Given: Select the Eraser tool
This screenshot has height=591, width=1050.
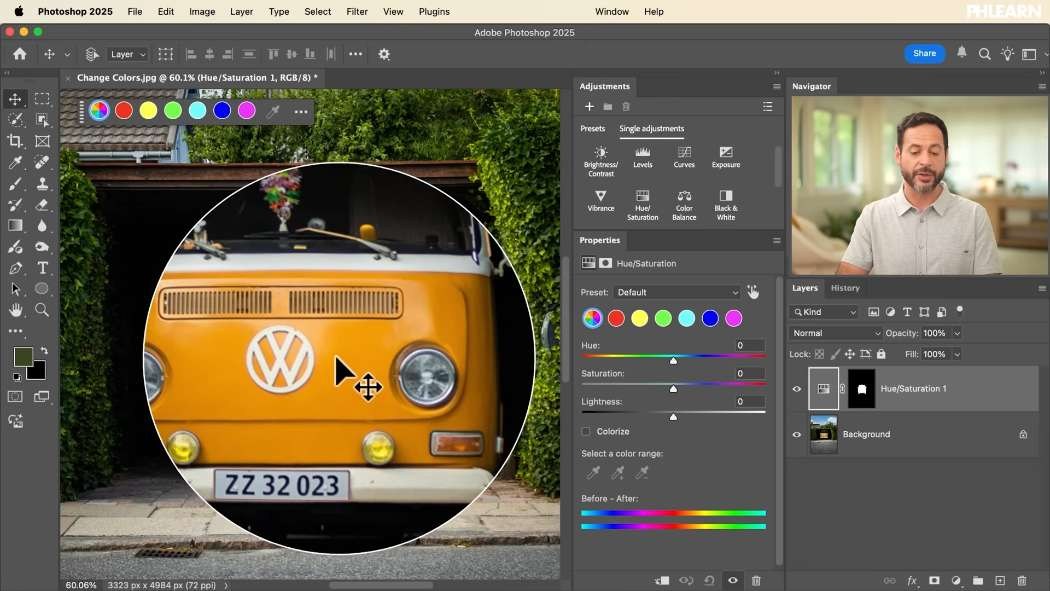Looking at the screenshot, I should point(42,205).
